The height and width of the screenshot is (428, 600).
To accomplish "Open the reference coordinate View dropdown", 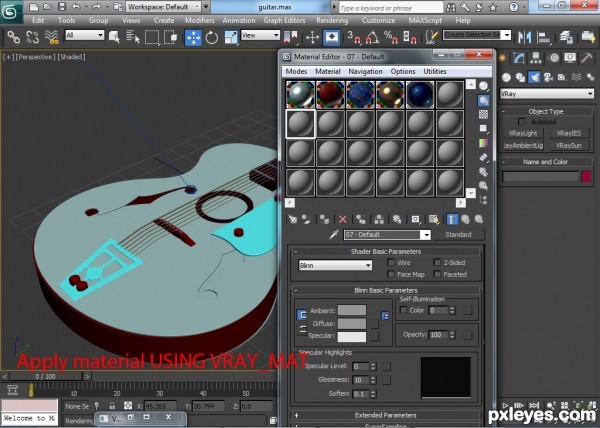I will [x=261, y=35].
